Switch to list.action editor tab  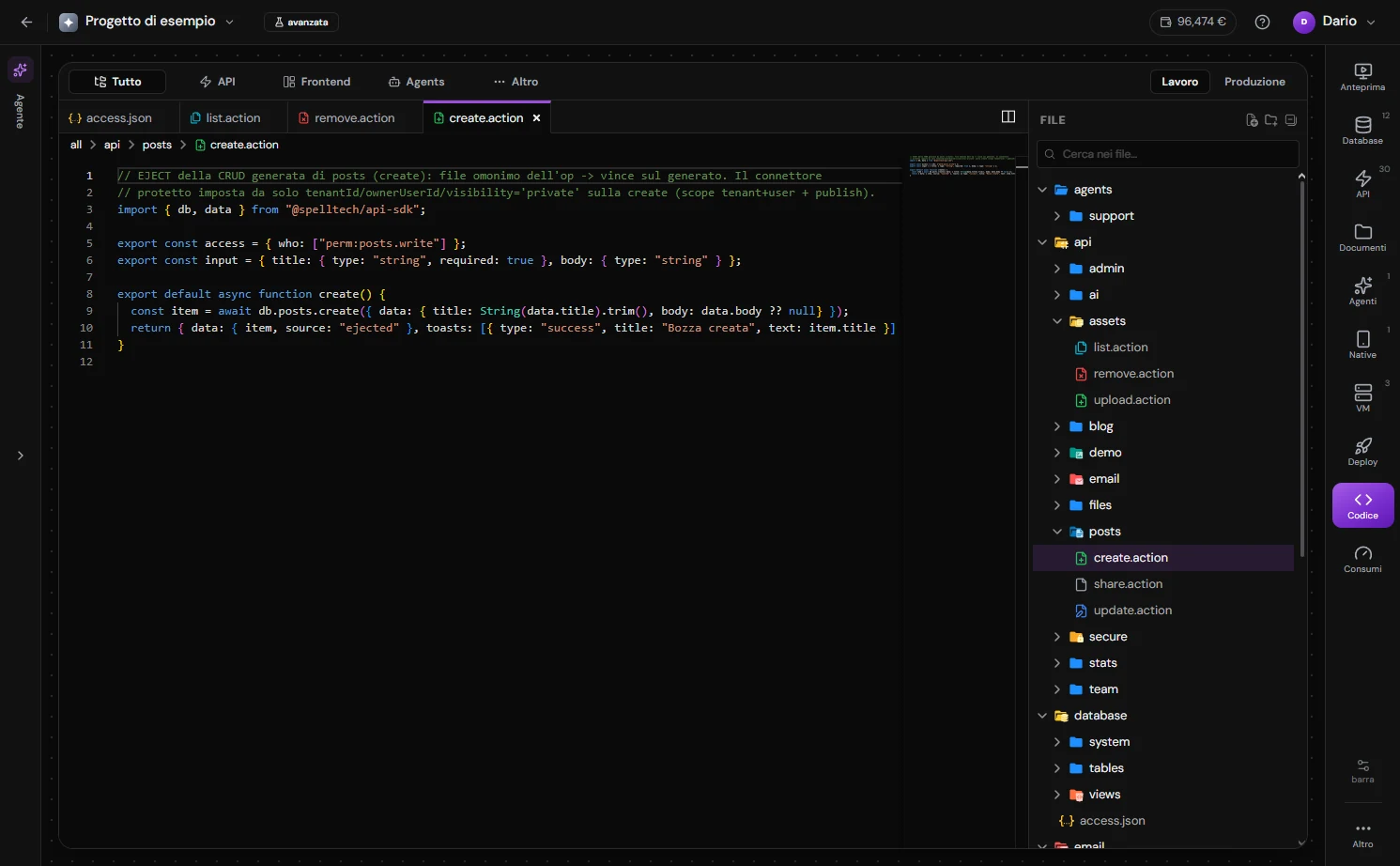[x=233, y=118]
